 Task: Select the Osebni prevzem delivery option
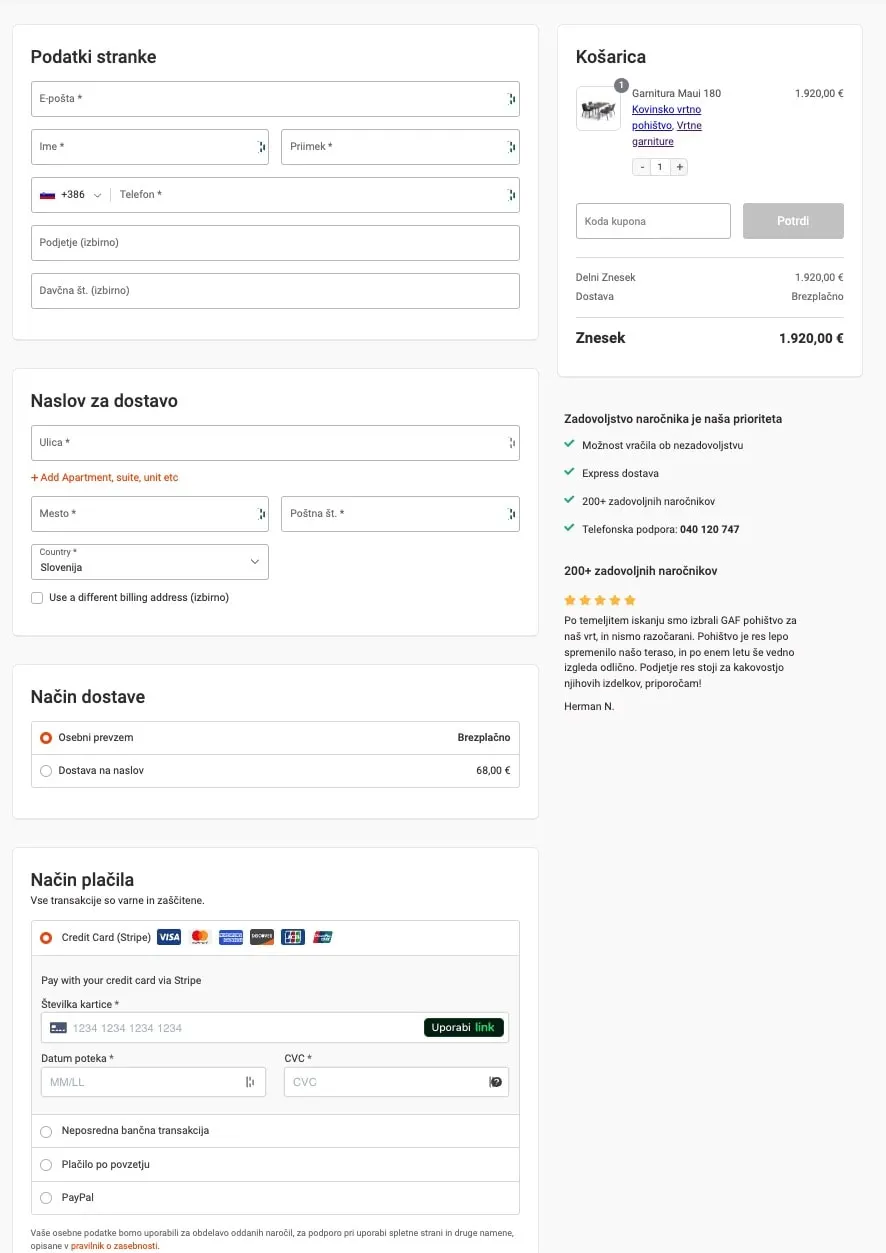[46, 738]
